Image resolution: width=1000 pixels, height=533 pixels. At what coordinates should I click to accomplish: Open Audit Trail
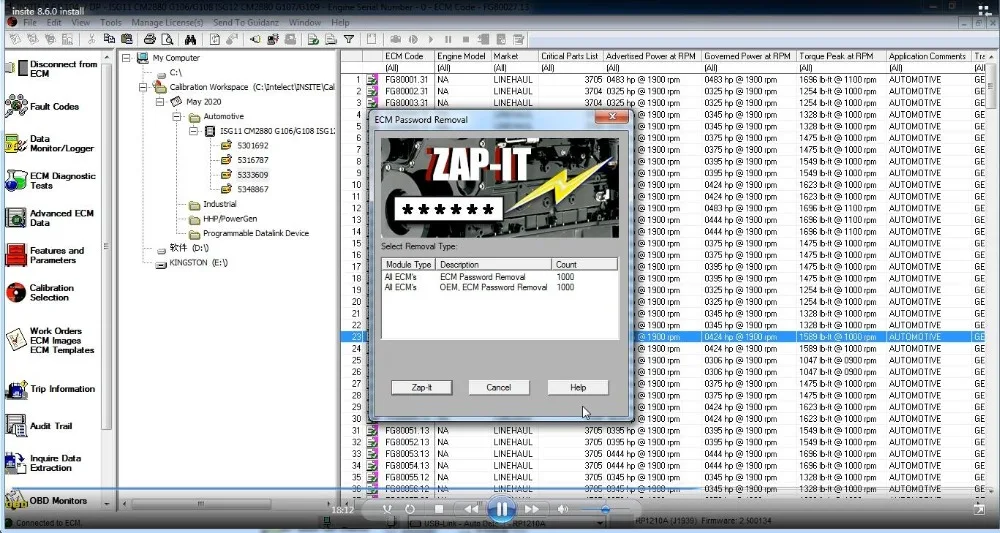(x=39, y=426)
